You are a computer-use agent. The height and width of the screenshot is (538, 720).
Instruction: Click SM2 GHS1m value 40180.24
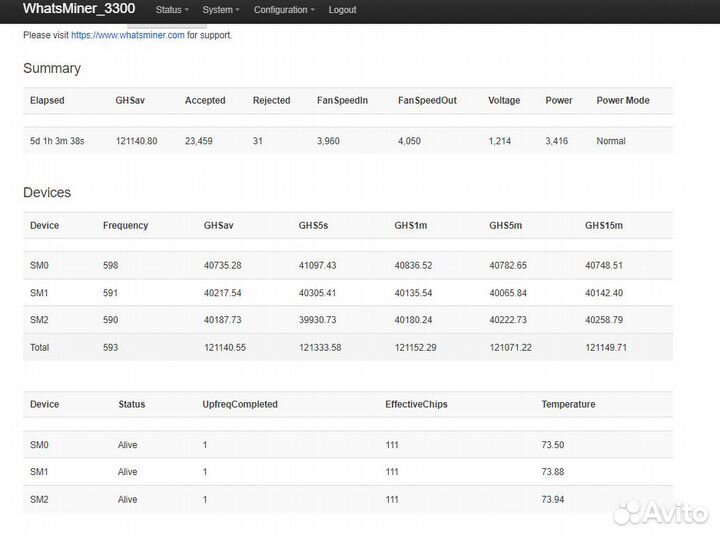pos(413,320)
